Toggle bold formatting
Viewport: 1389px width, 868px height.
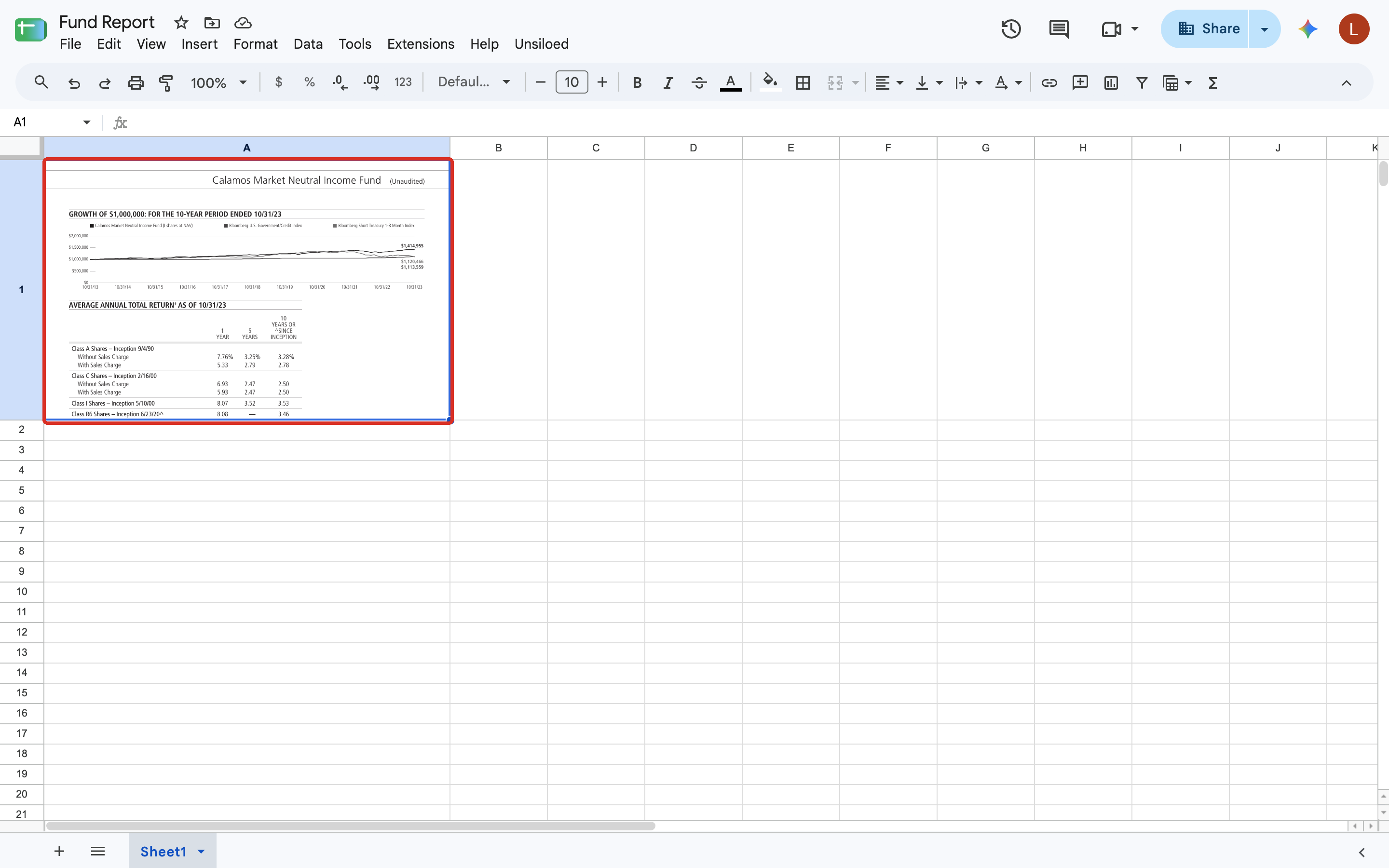click(637, 82)
